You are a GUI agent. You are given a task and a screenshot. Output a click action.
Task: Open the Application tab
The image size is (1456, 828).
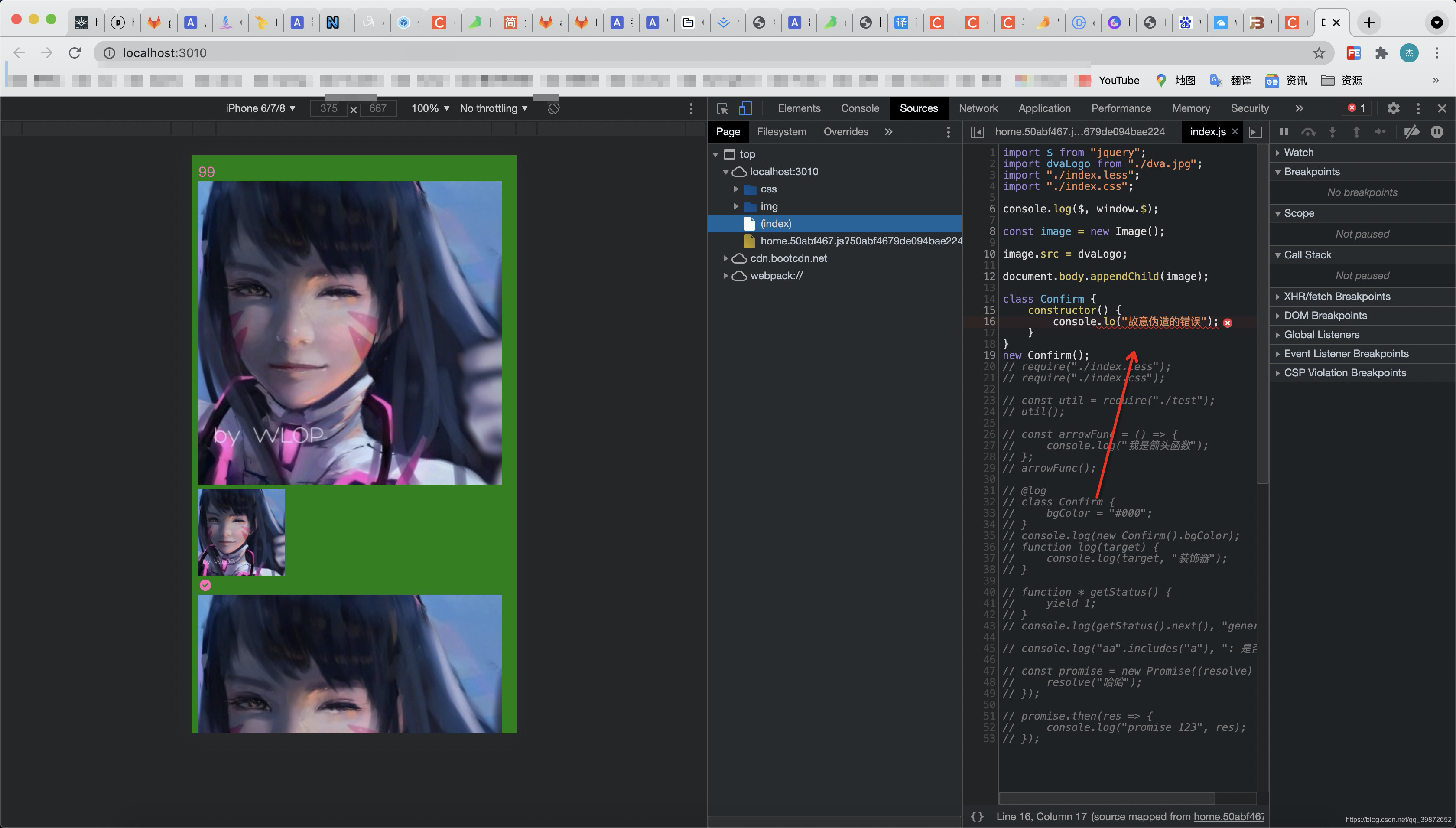(x=1044, y=108)
